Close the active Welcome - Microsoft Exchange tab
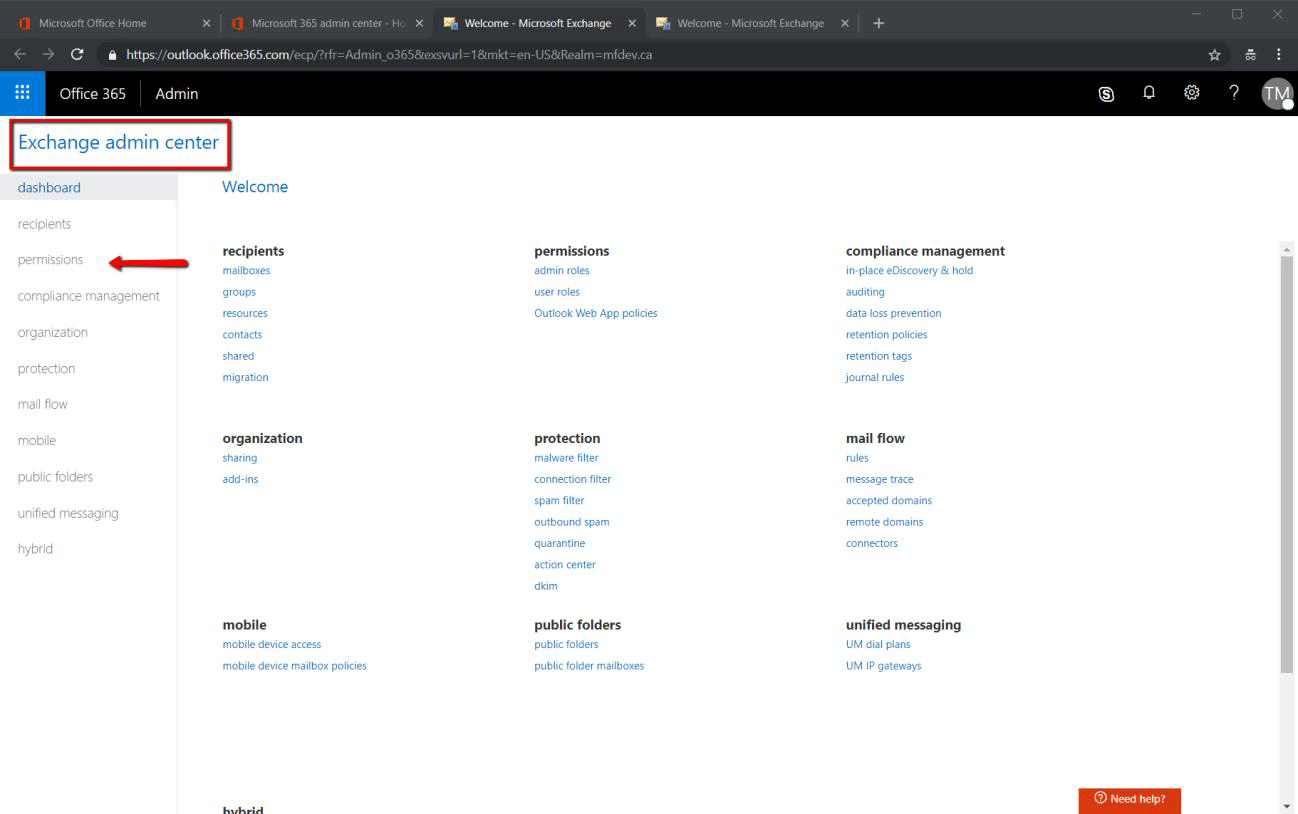The image size is (1298, 814). [x=632, y=23]
